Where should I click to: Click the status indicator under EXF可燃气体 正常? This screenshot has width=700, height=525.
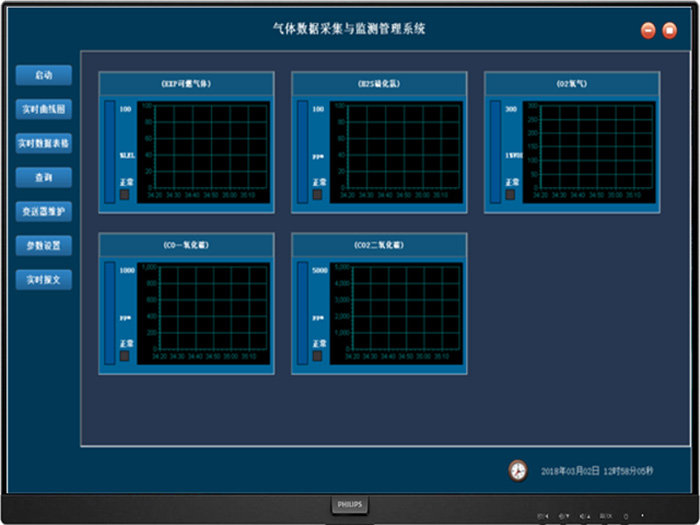pos(124,195)
